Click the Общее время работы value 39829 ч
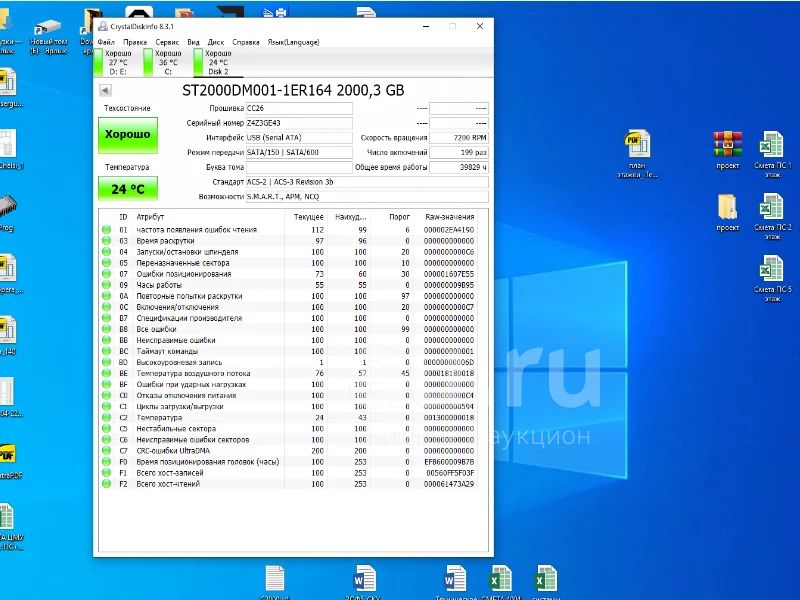 (459, 167)
